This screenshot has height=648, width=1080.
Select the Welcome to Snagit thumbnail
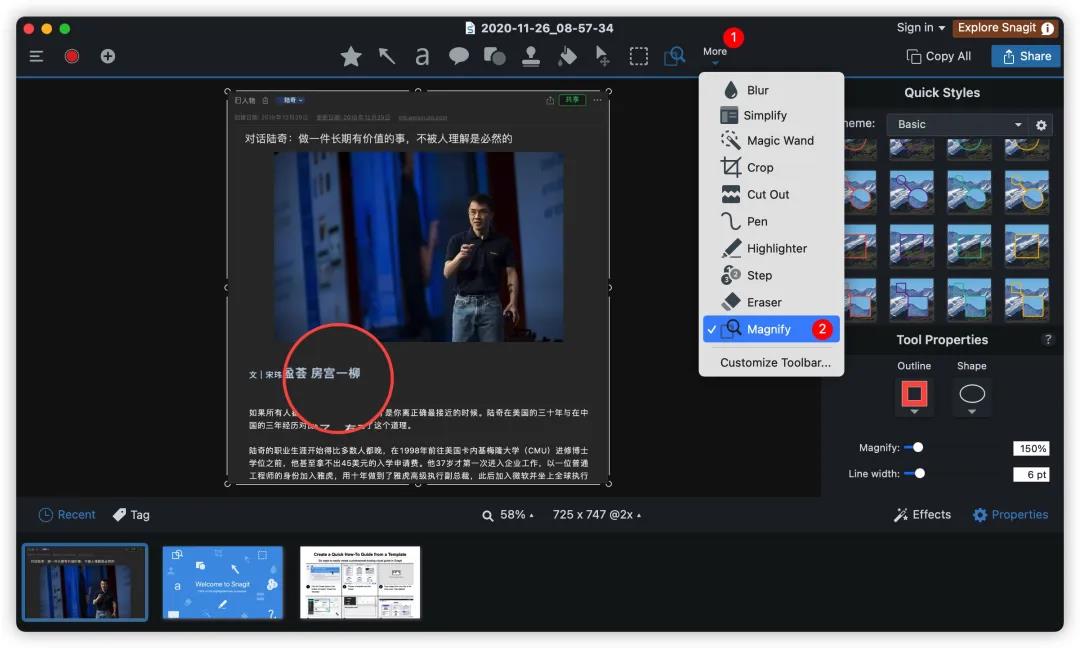click(222, 582)
